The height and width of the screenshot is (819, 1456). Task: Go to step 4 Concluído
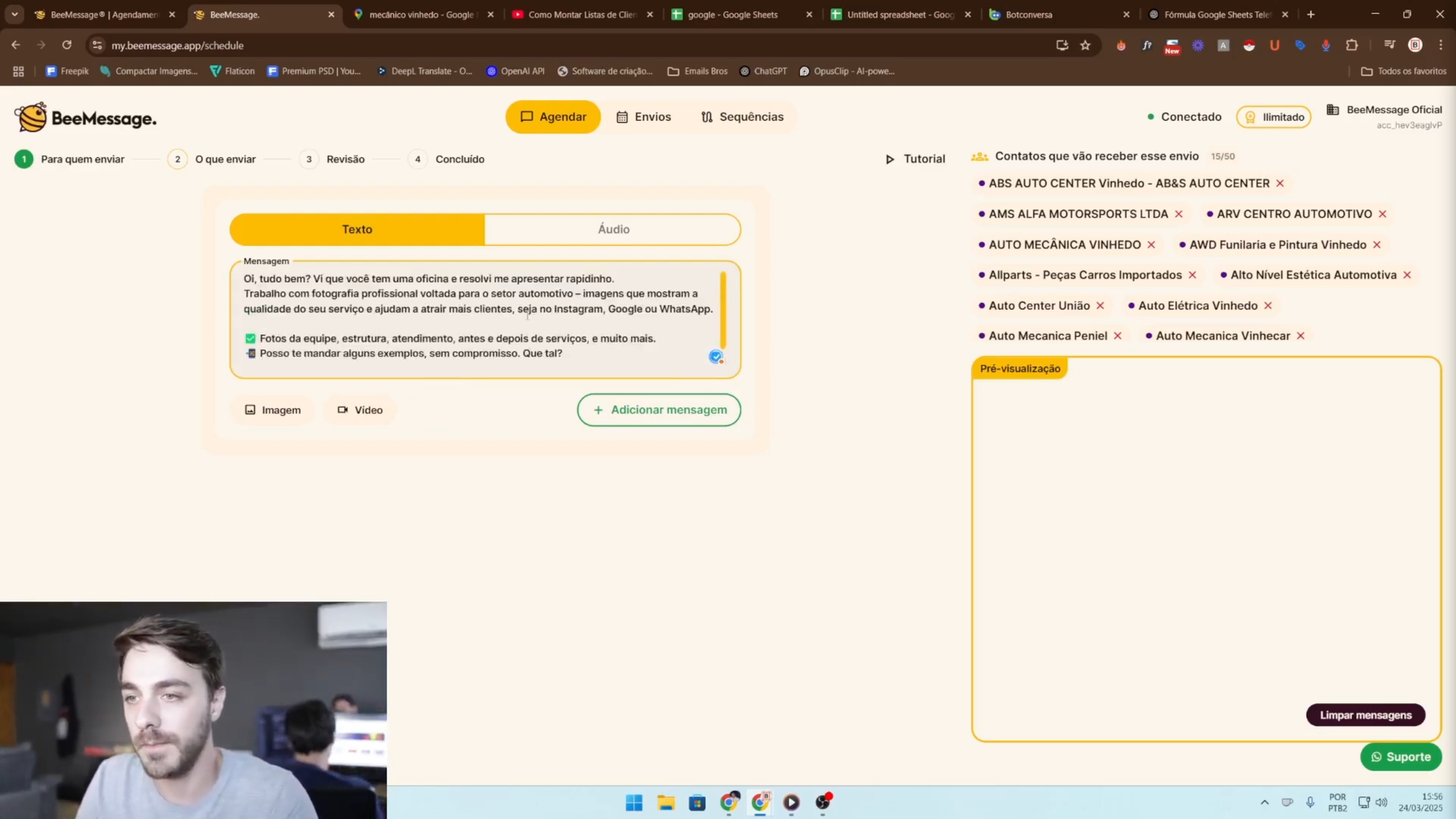click(446, 159)
